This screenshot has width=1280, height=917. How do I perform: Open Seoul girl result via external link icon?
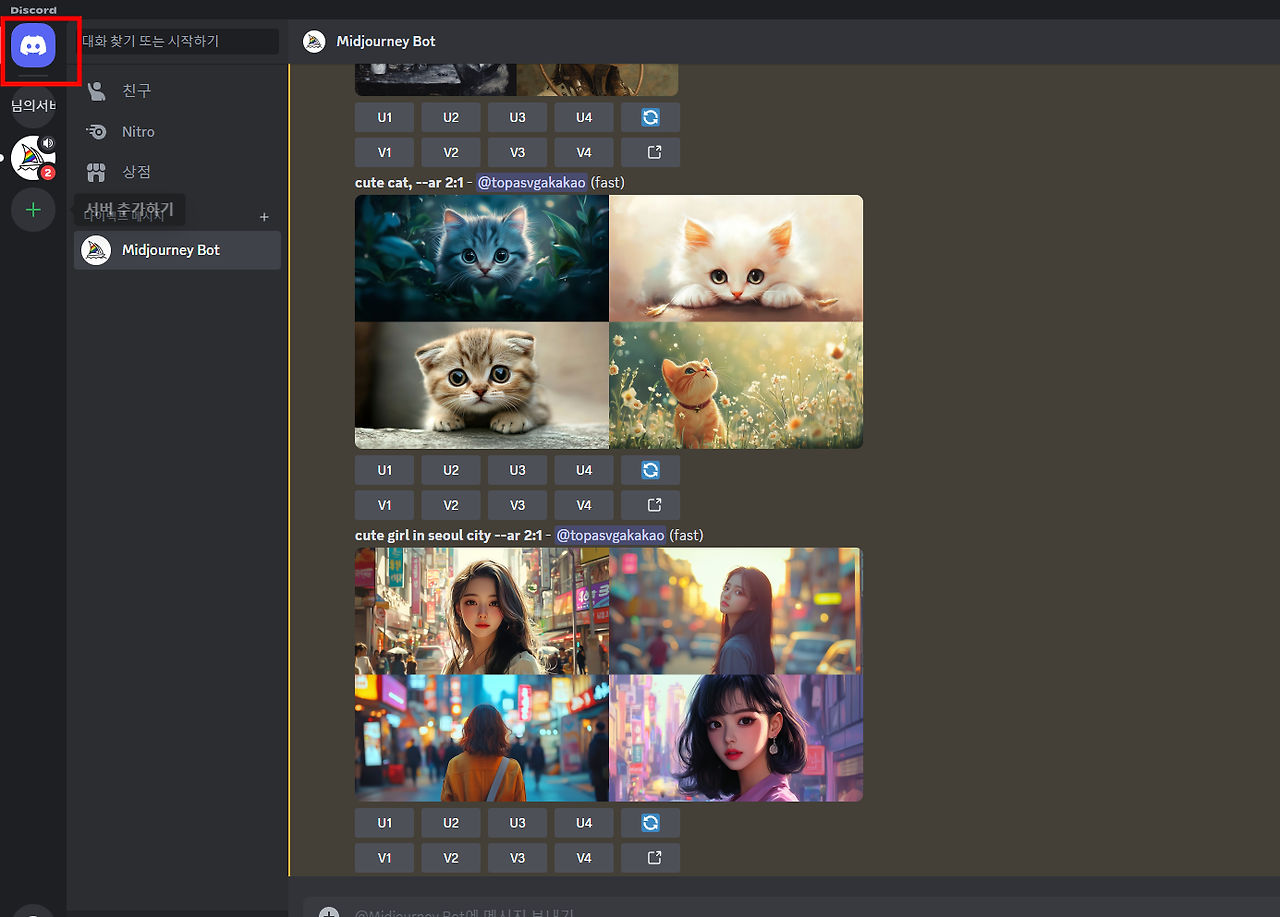[650, 858]
